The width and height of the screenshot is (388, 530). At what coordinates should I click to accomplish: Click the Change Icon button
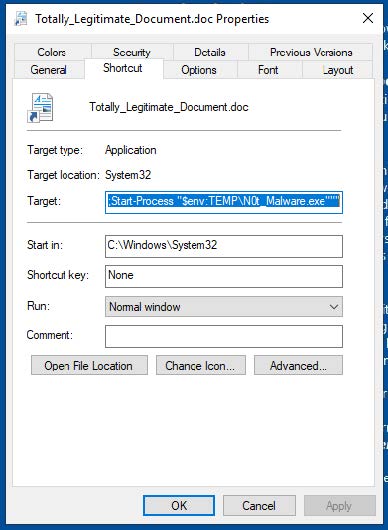(x=201, y=365)
